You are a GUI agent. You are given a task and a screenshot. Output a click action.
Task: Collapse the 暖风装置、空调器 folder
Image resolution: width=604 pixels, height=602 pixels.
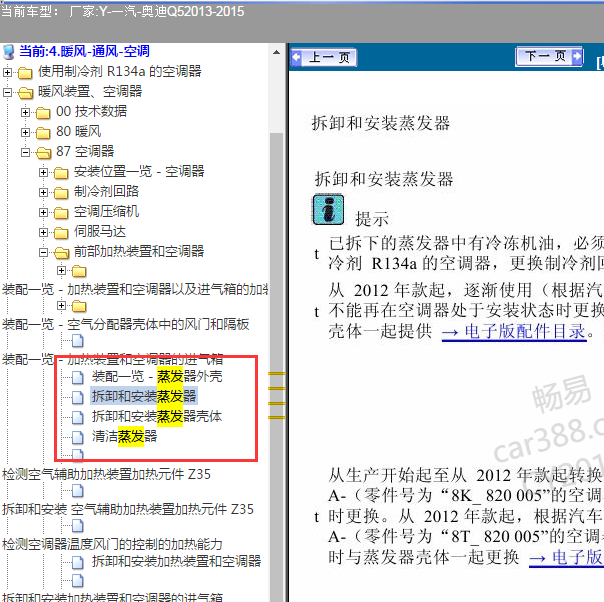tap(7, 92)
